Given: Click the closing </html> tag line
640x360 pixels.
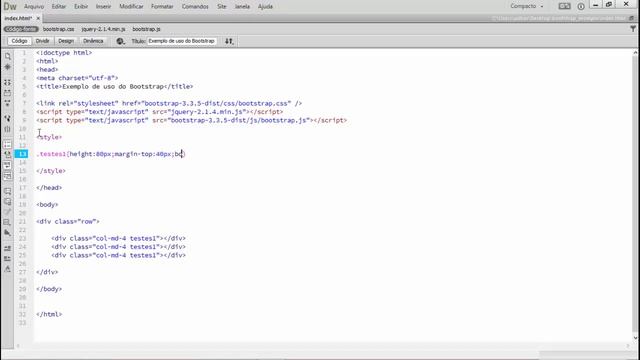Looking at the screenshot, I should pos(49,314).
